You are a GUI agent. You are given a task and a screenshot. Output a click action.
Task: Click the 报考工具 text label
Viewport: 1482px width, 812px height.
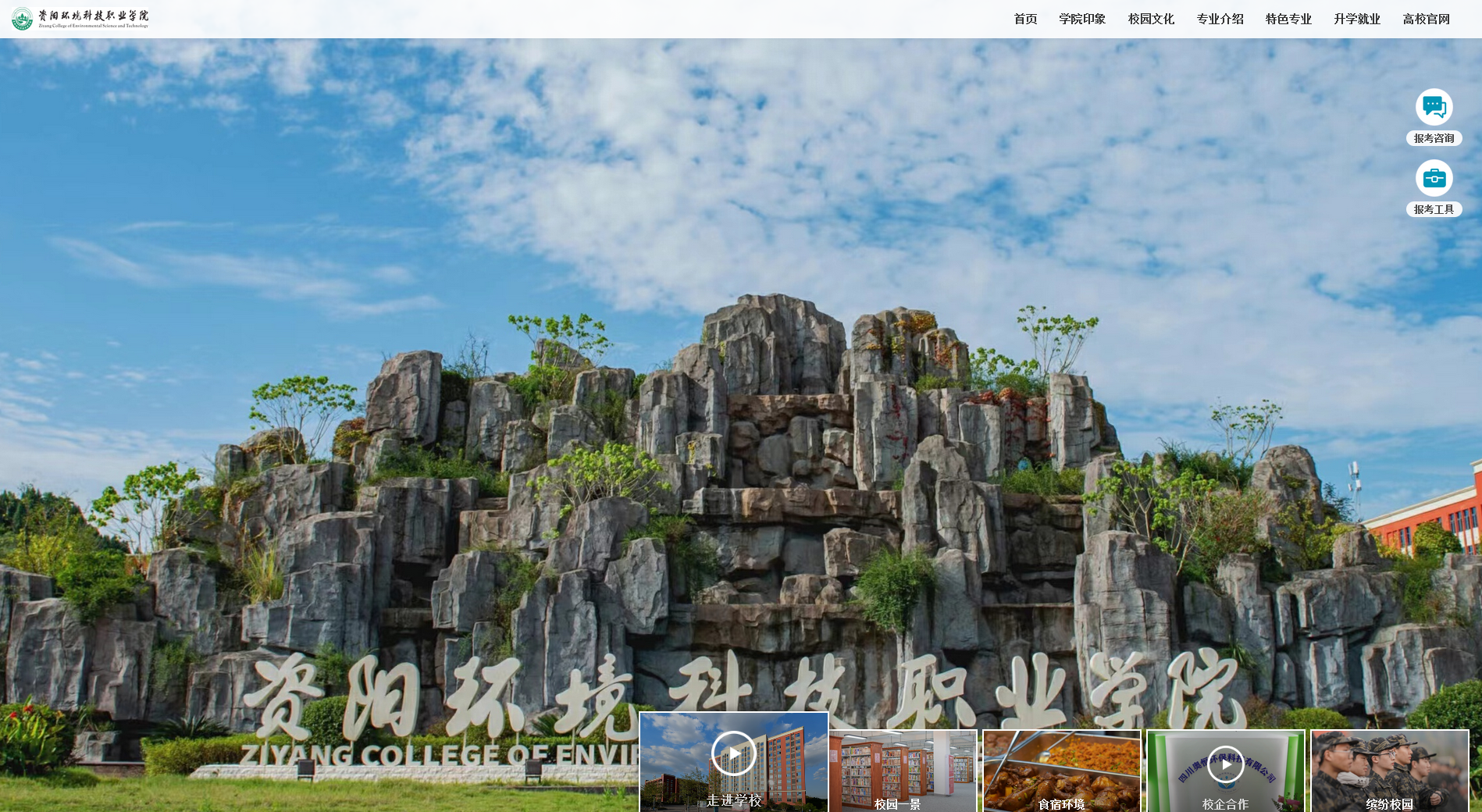[x=1434, y=209]
